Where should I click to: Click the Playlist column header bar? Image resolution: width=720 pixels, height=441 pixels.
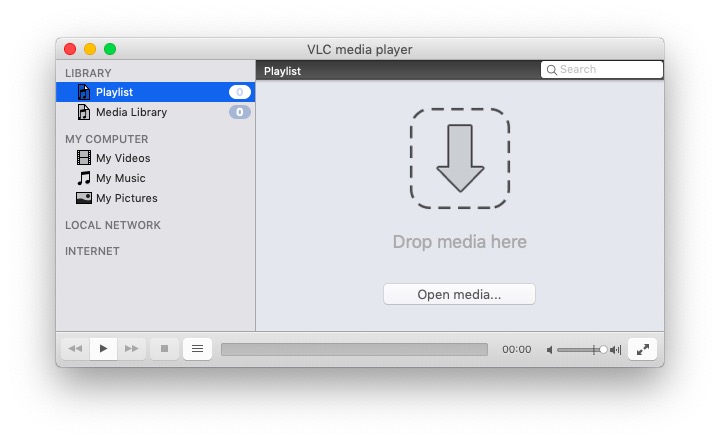coord(398,71)
